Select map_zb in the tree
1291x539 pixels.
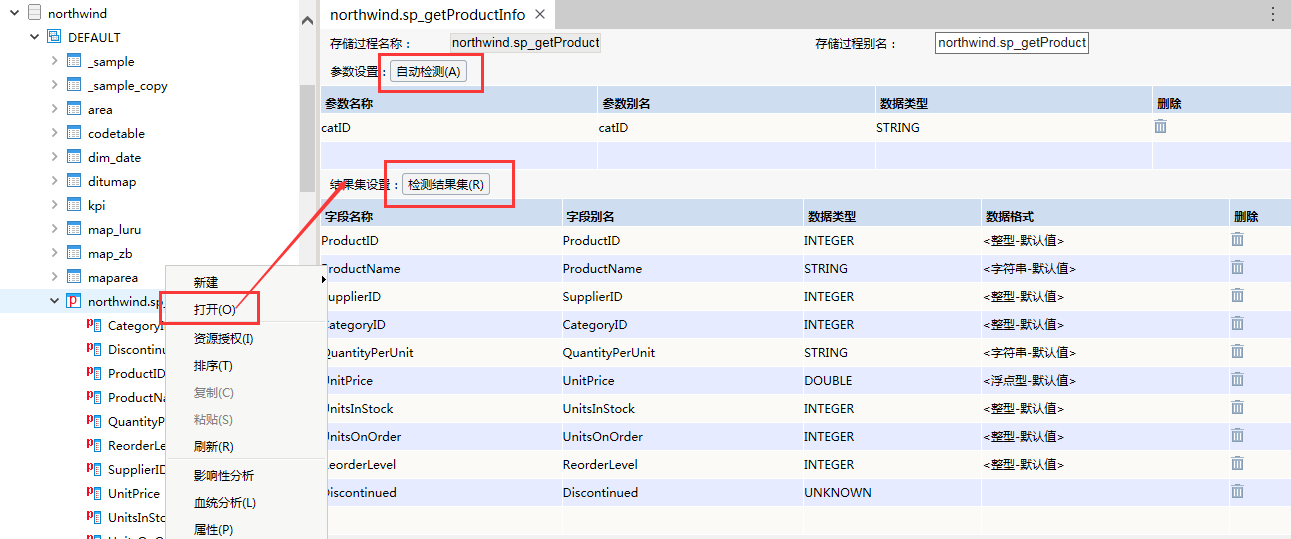click(110, 253)
